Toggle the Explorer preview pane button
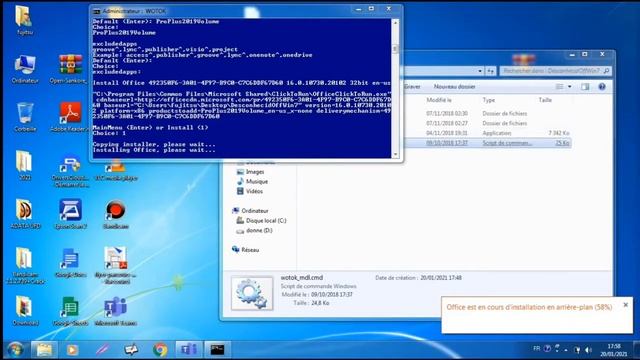The image size is (640, 360). pyautogui.click(x=585, y=87)
